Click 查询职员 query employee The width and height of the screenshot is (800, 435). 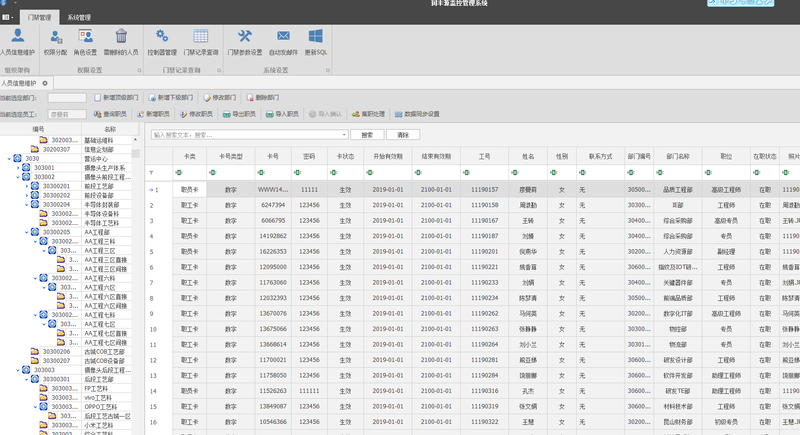tap(110, 114)
